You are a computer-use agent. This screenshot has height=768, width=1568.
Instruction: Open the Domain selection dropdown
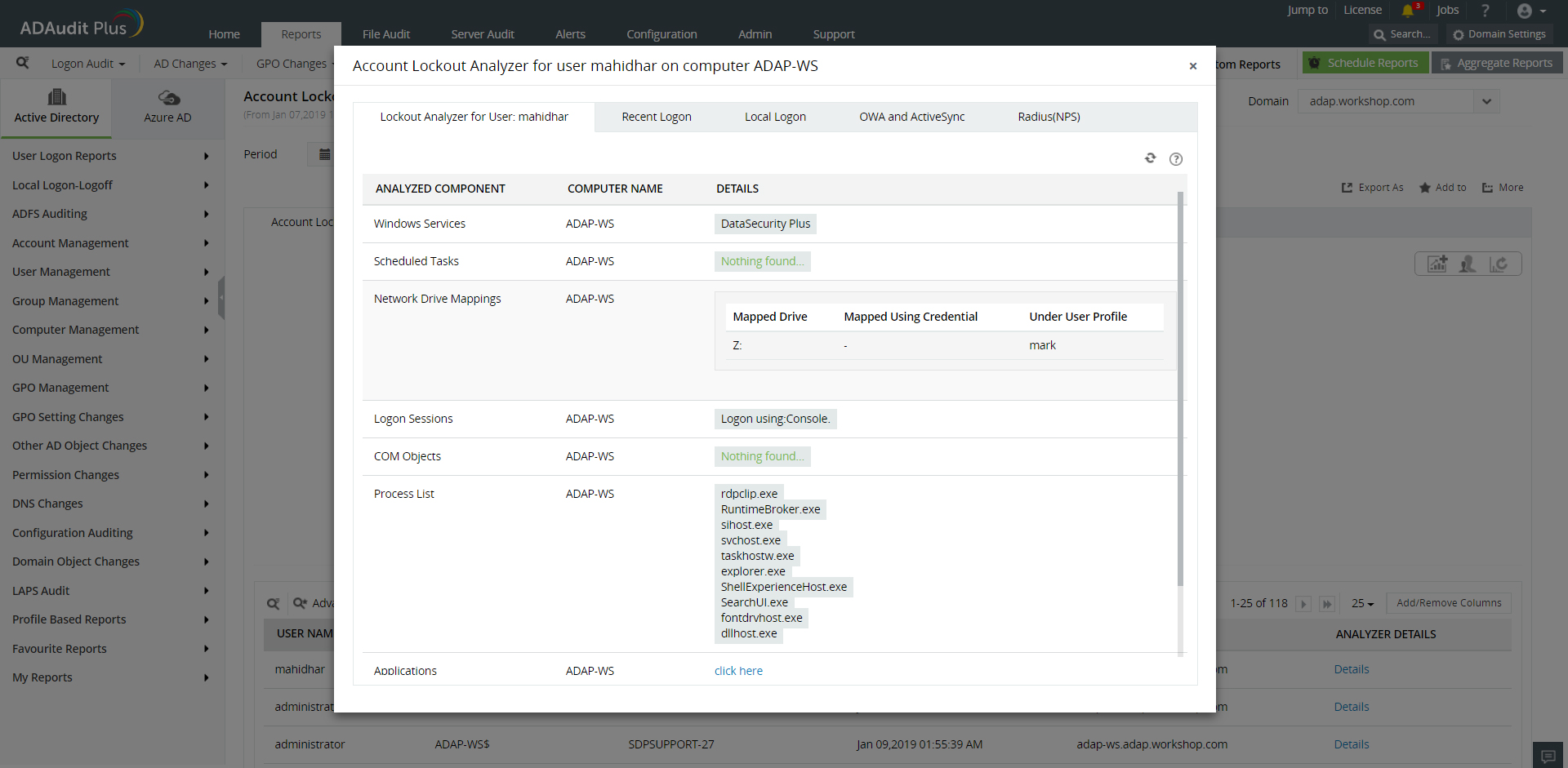(1486, 101)
